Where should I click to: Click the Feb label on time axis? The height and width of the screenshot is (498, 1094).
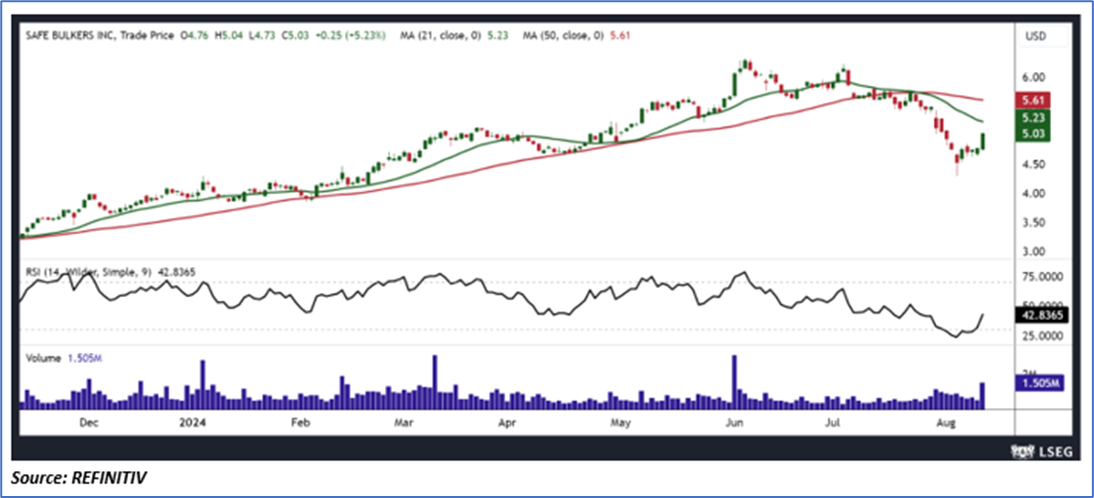[x=300, y=422]
